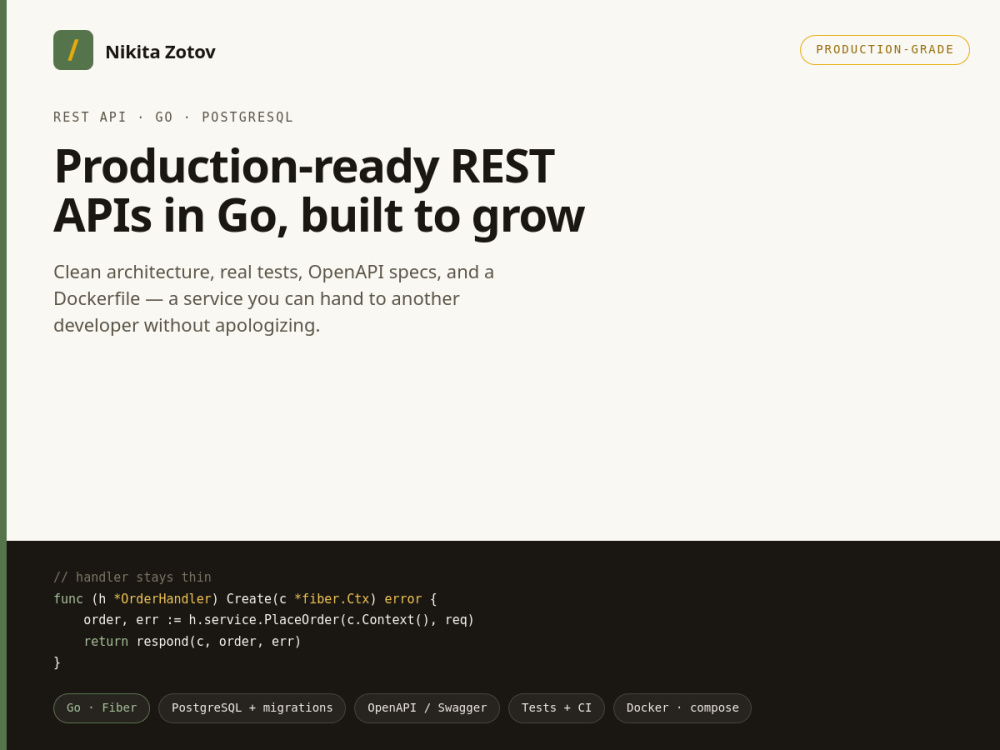The width and height of the screenshot is (1000, 750).
Task: Click the h.service.PlaceOrder code line
Action: pyautogui.click(x=279, y=620)
